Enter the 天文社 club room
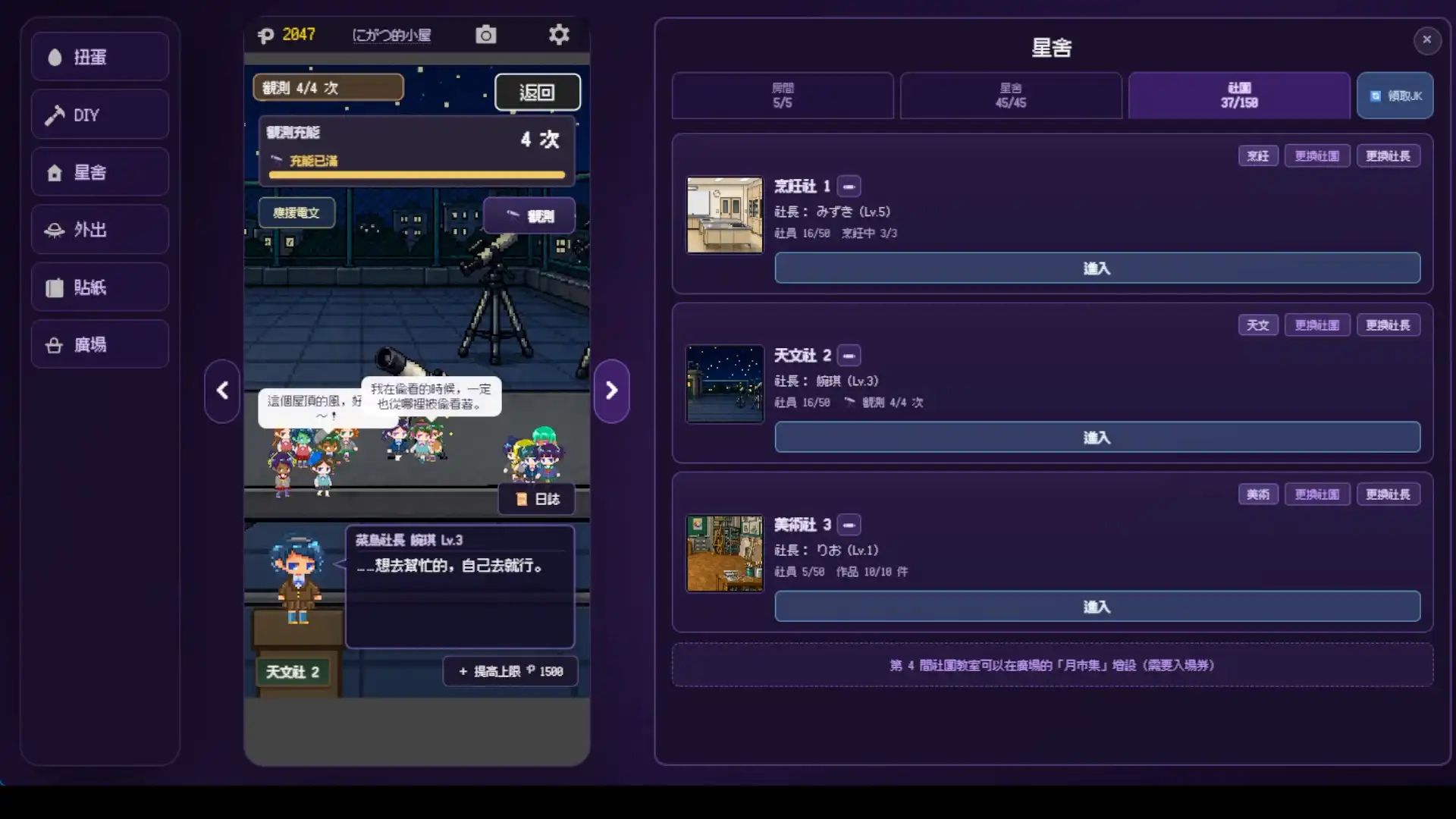1456x819 pixels. [x=1097, y=438]
